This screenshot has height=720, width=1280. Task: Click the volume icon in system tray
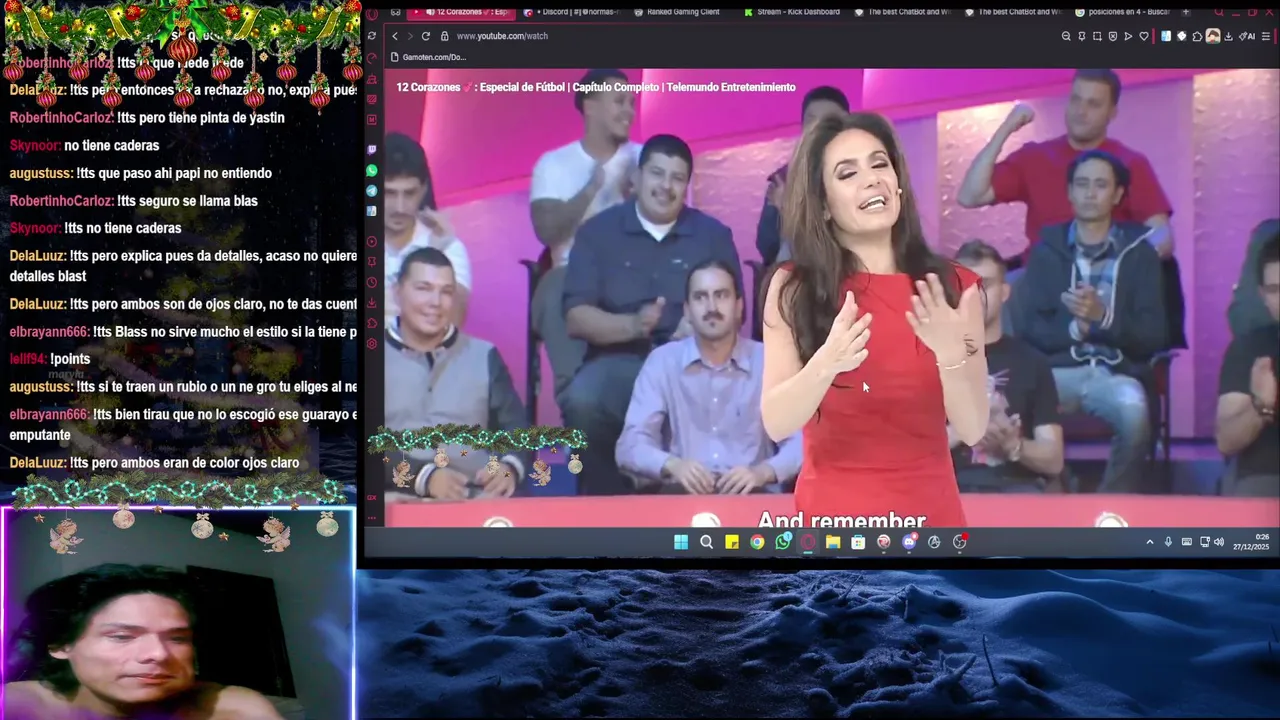coord(1218,542)
